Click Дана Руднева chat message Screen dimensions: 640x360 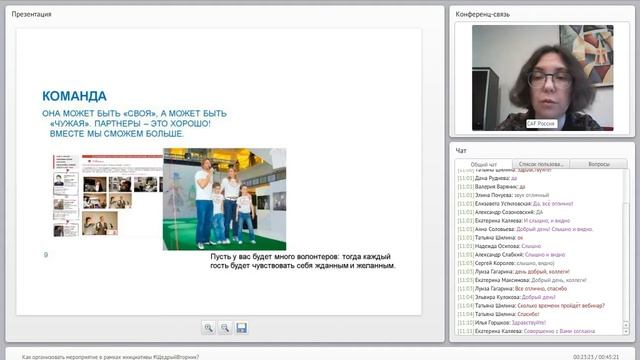(487, 178)
